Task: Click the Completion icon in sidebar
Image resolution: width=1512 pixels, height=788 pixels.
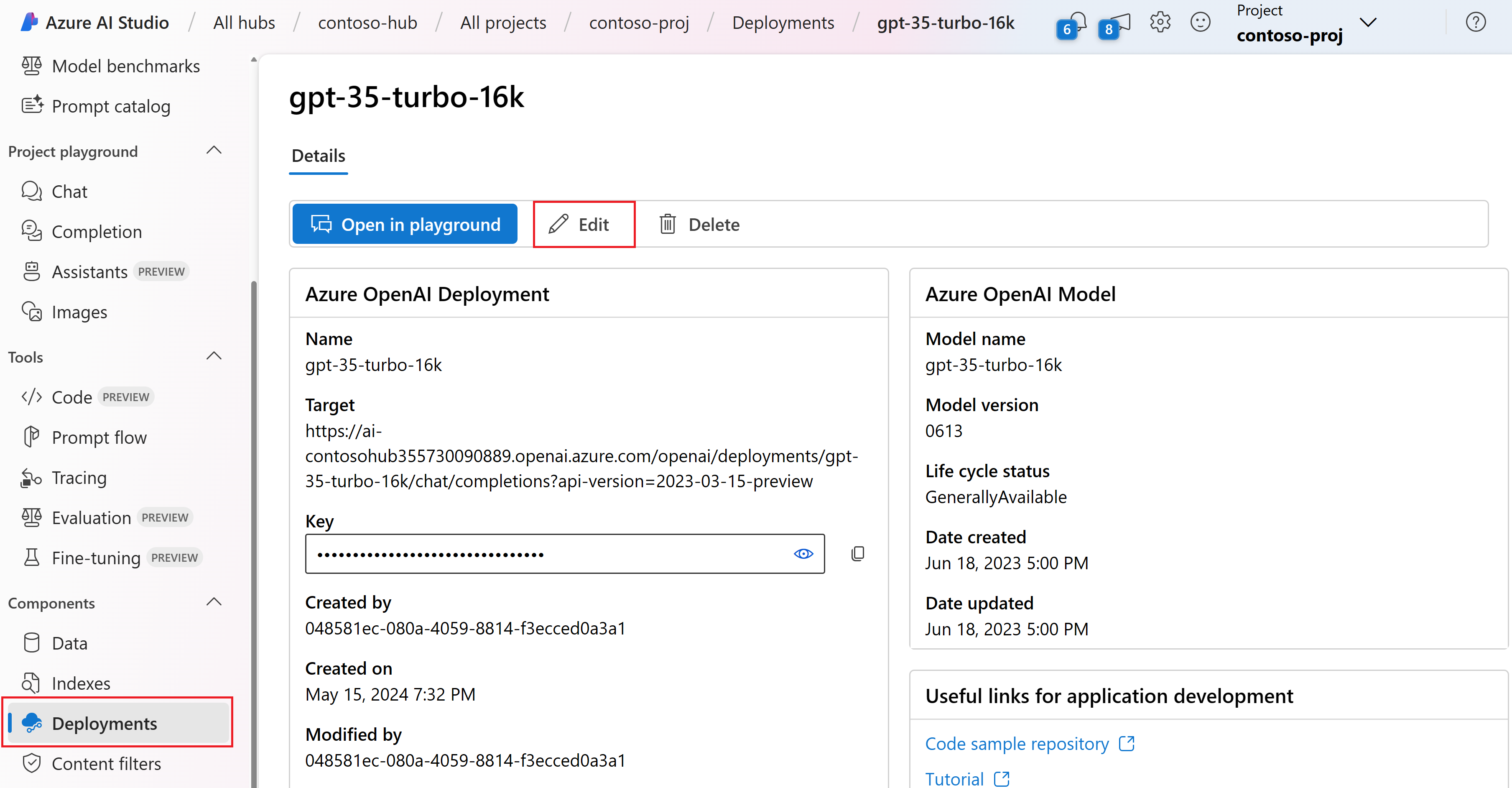Action: coord(32,231)
